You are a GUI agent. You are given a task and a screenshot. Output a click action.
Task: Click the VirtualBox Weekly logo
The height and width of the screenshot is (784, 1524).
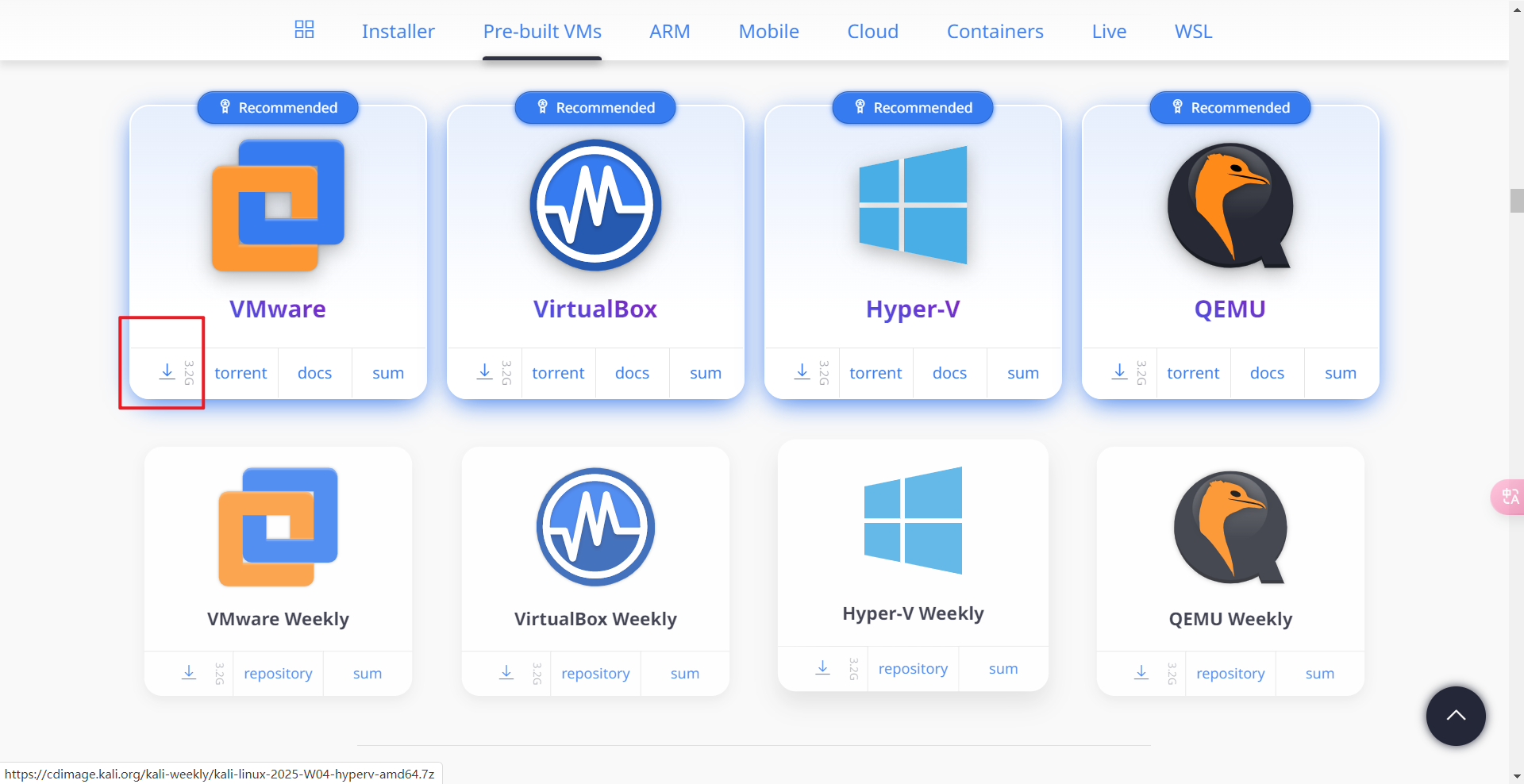[x=595, y=527]
